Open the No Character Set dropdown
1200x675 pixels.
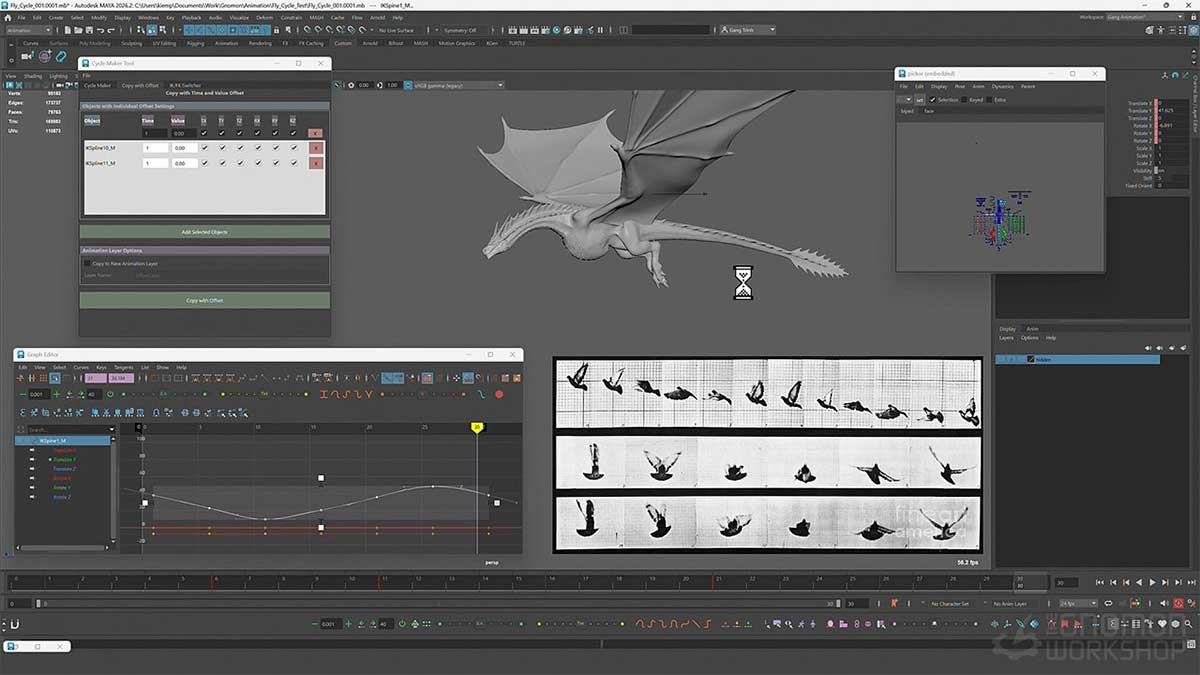coord(950,604)
